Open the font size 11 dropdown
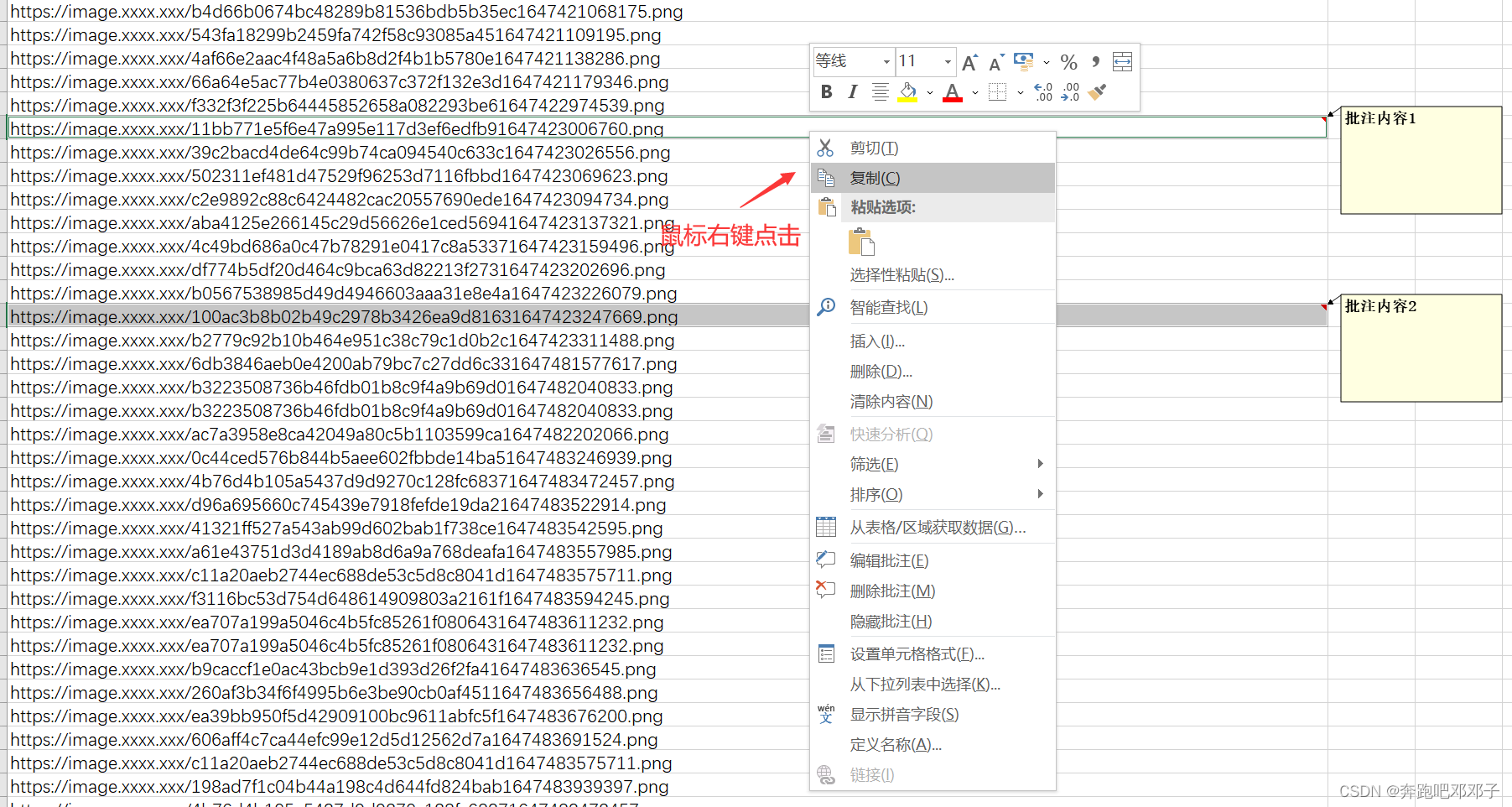 click(948, 62)
